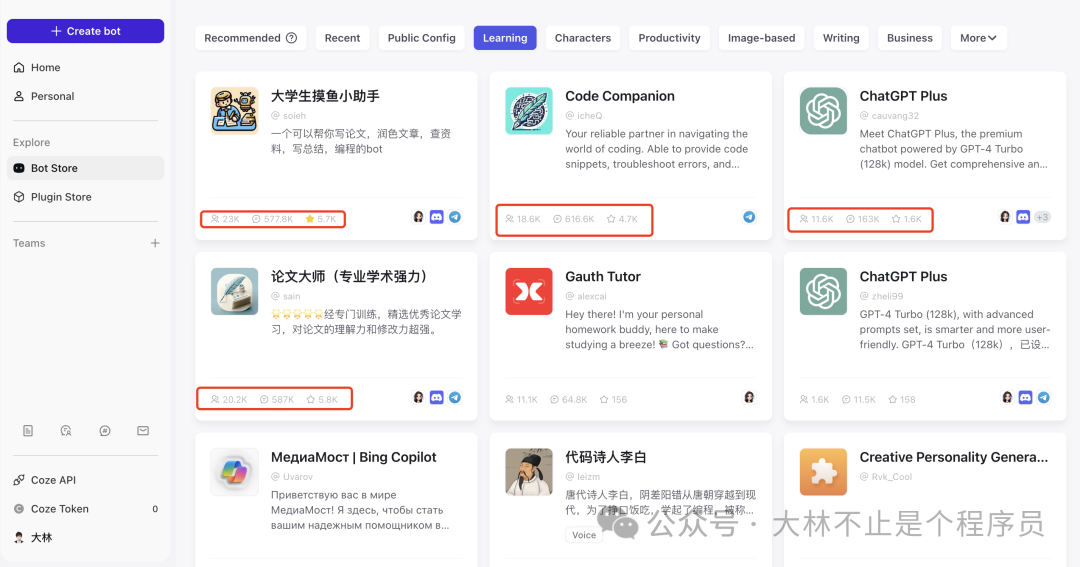Click the document icon in sidebar bottom row
This screenshot has width=1080, height=567.
[x=28, y=431]
